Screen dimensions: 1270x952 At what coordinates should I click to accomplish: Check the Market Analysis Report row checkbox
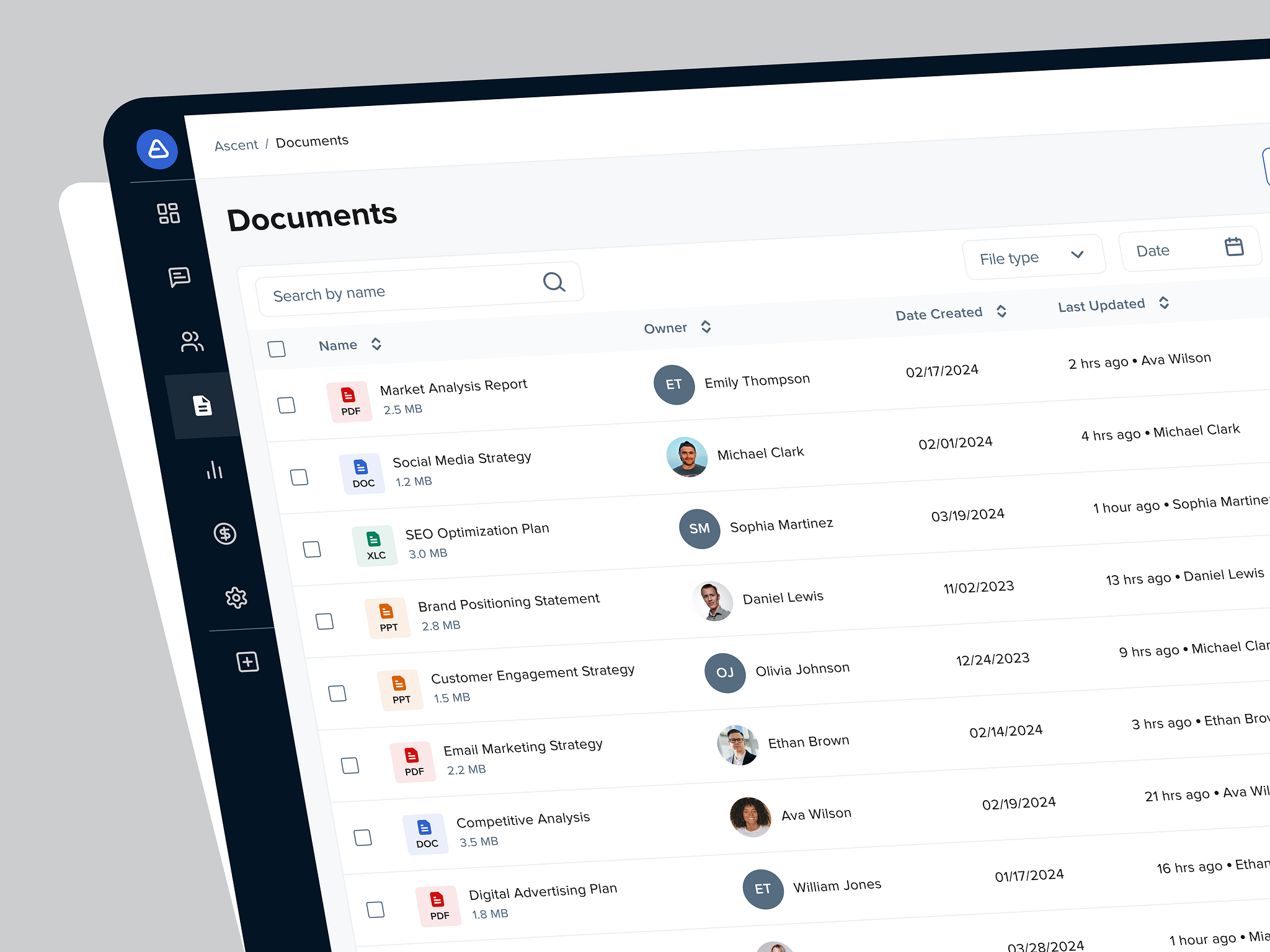[x=286, y=405]
